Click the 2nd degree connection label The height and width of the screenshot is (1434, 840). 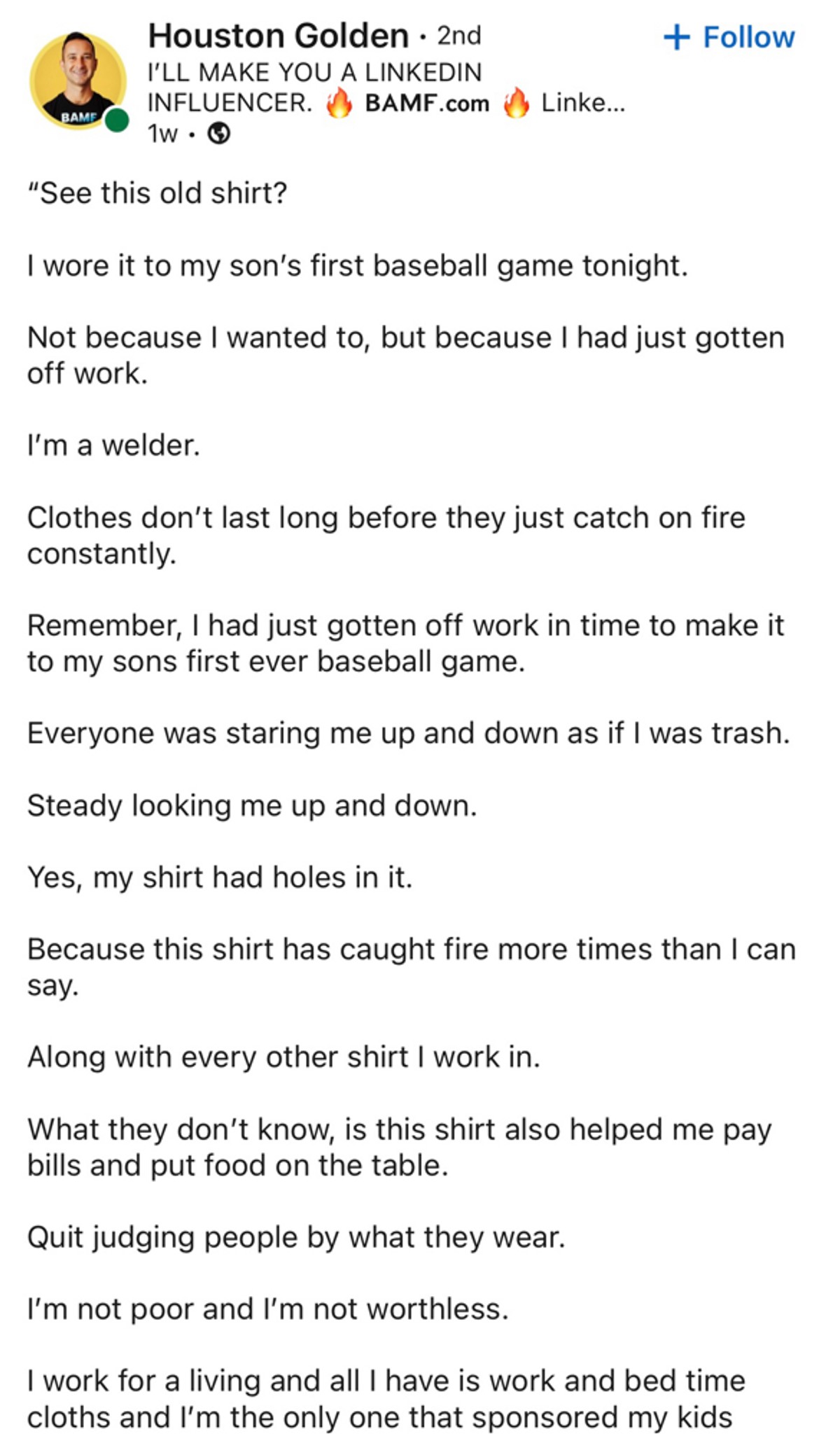pos(459,36)
